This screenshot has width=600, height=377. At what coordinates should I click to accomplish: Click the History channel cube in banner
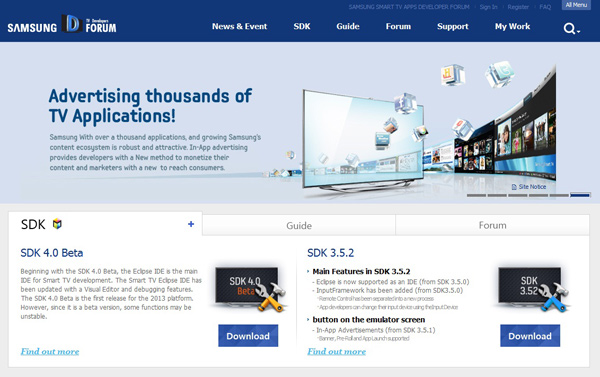click(x=452, y=75)
